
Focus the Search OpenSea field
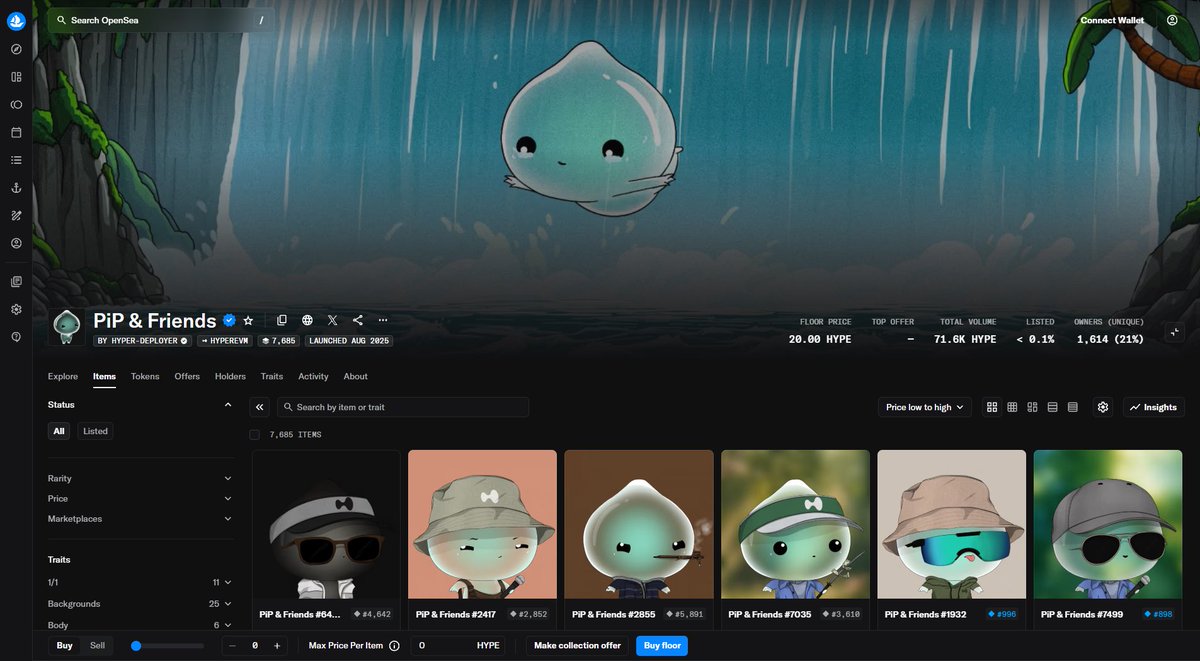(x=159, y=20)
